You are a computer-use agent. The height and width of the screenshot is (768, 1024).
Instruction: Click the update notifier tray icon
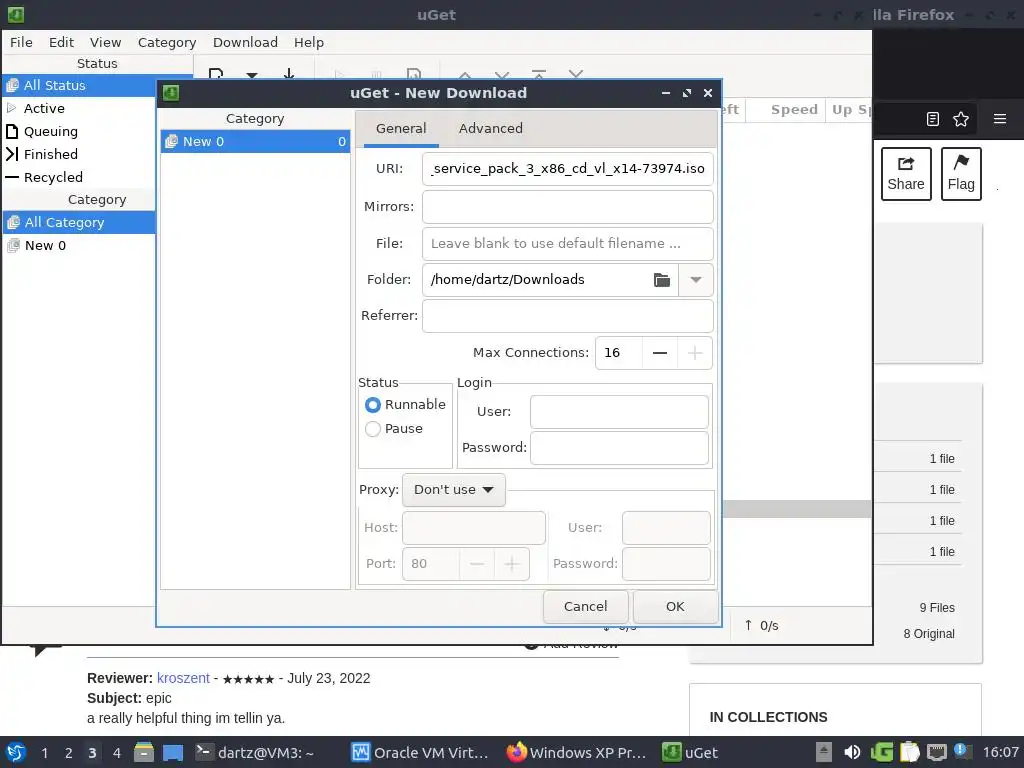click(x=963, y=751)
